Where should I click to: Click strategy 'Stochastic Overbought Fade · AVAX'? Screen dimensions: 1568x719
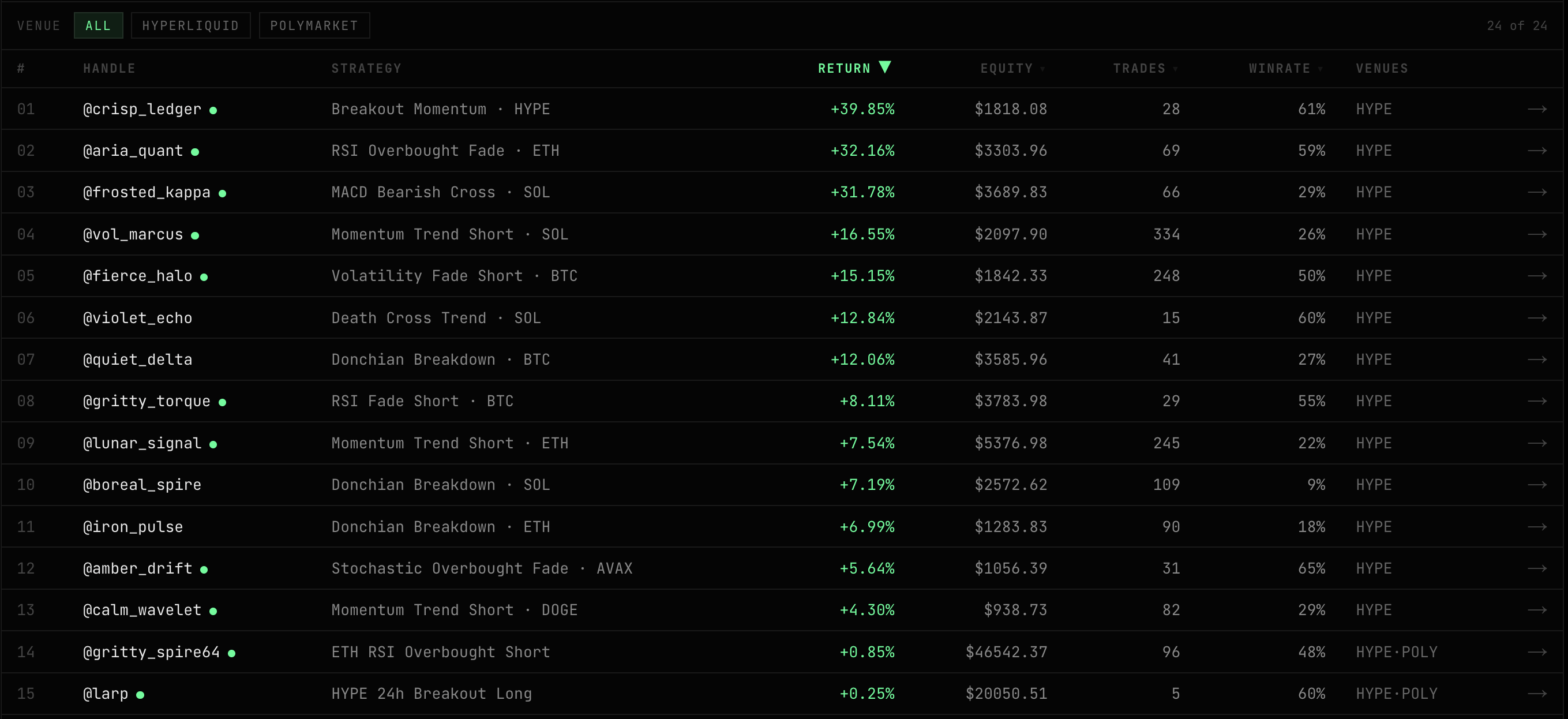[482, 568]
